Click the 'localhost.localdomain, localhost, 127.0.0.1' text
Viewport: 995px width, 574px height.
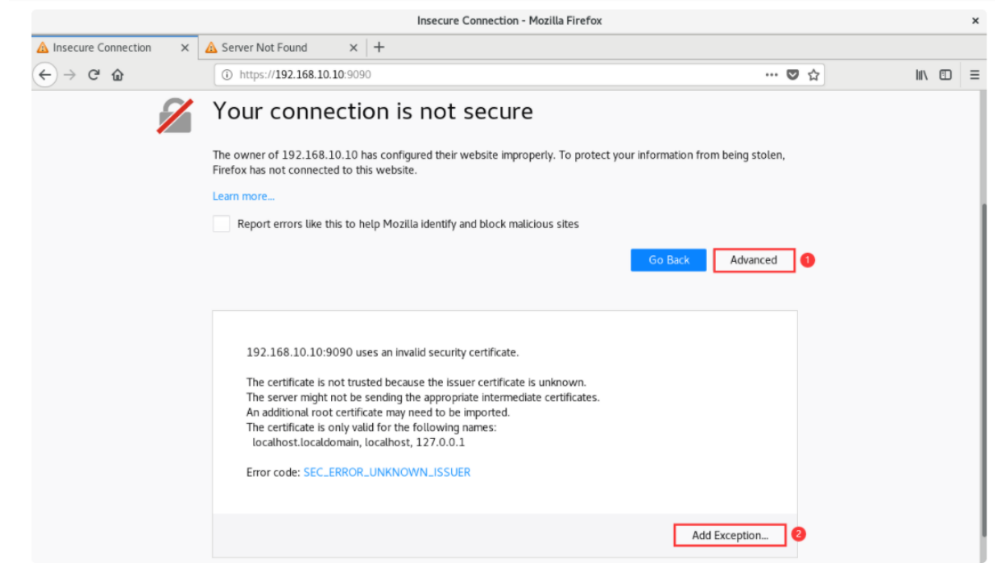pos(359,443)
